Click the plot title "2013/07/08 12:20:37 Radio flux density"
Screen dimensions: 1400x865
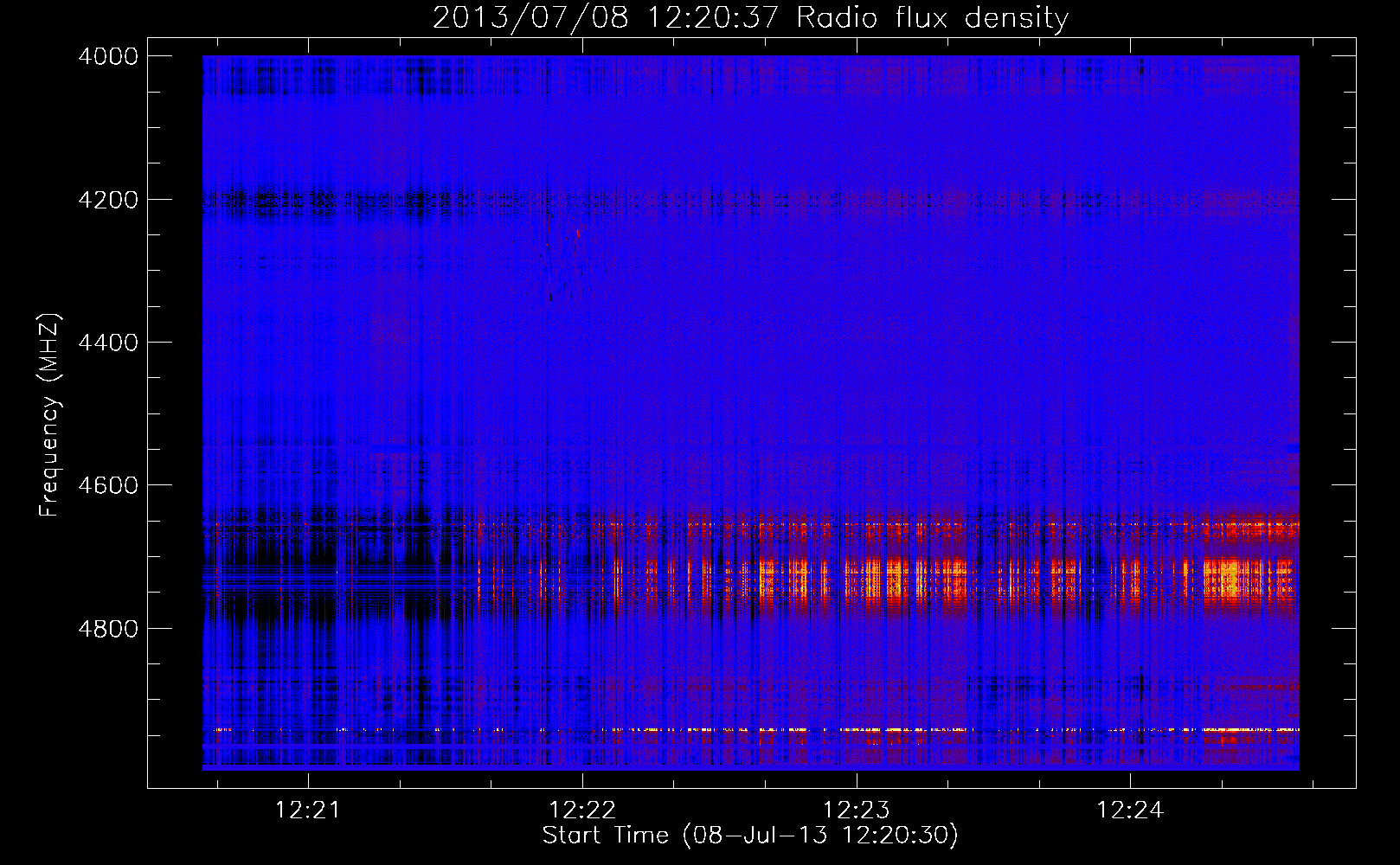pos(750,17)
